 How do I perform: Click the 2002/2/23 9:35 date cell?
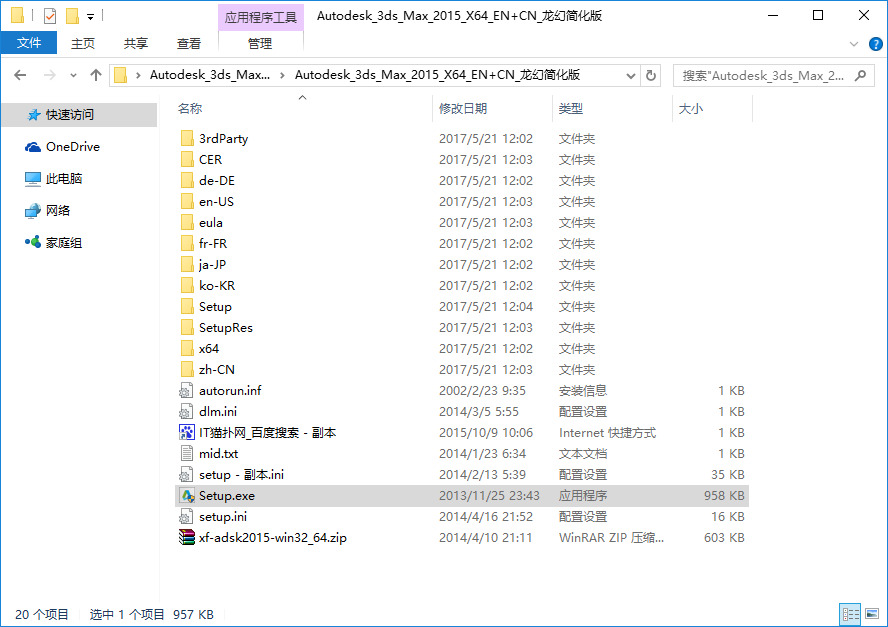pos(483,391)
